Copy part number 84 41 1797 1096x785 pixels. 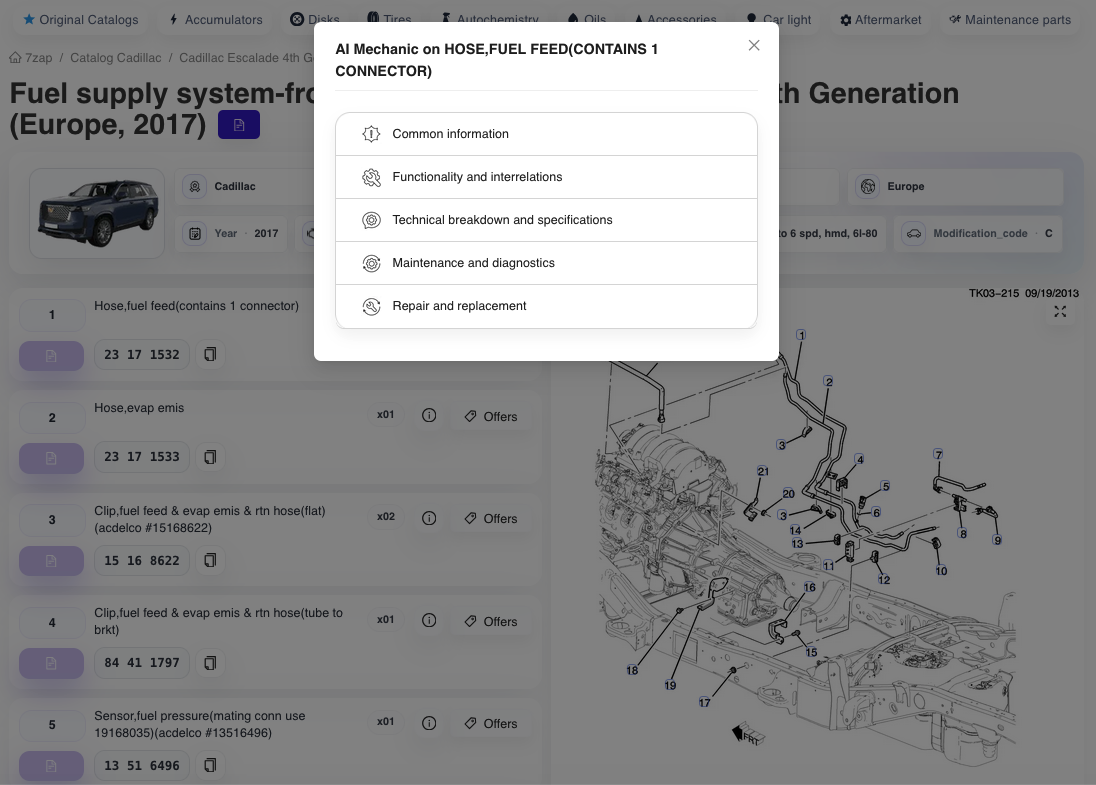point(210,663)
